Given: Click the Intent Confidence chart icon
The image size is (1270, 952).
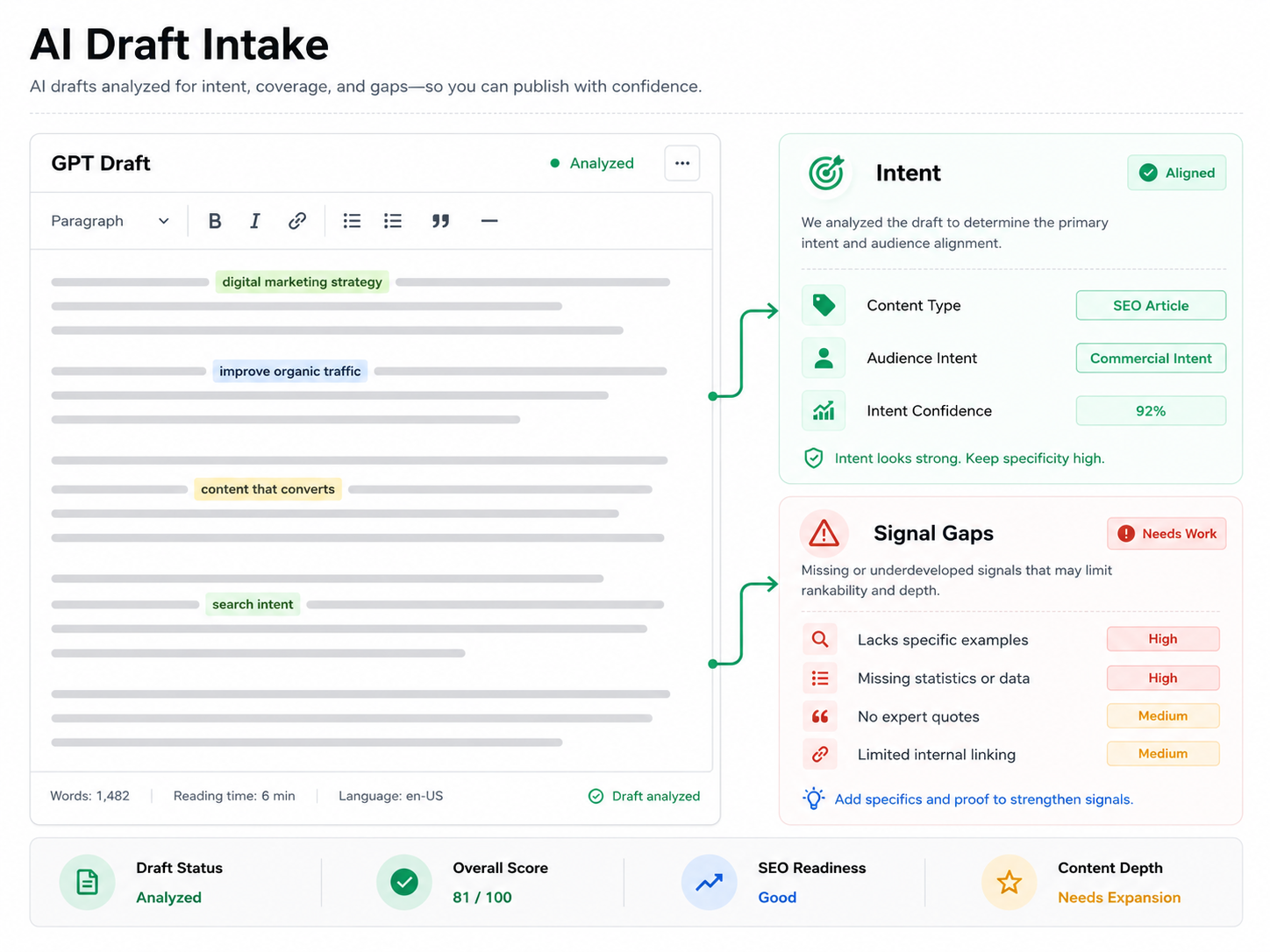Looking at the screenshot, I should [824, 410].
